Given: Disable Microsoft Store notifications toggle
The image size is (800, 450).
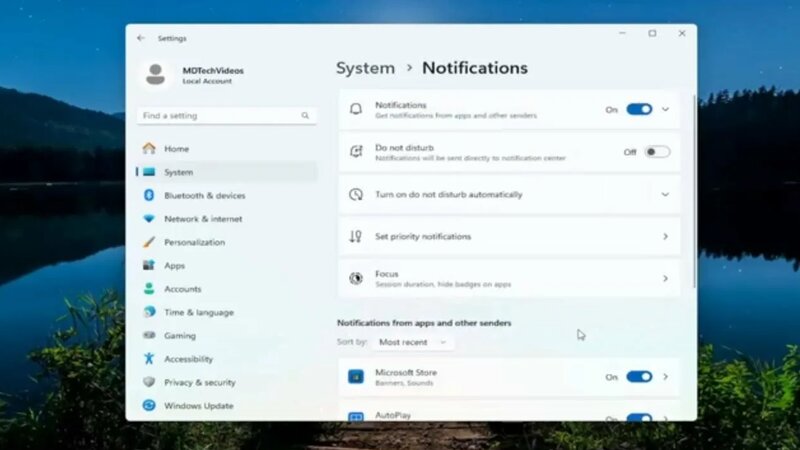Looking at the screenshot, I should [x=639, y=377].
